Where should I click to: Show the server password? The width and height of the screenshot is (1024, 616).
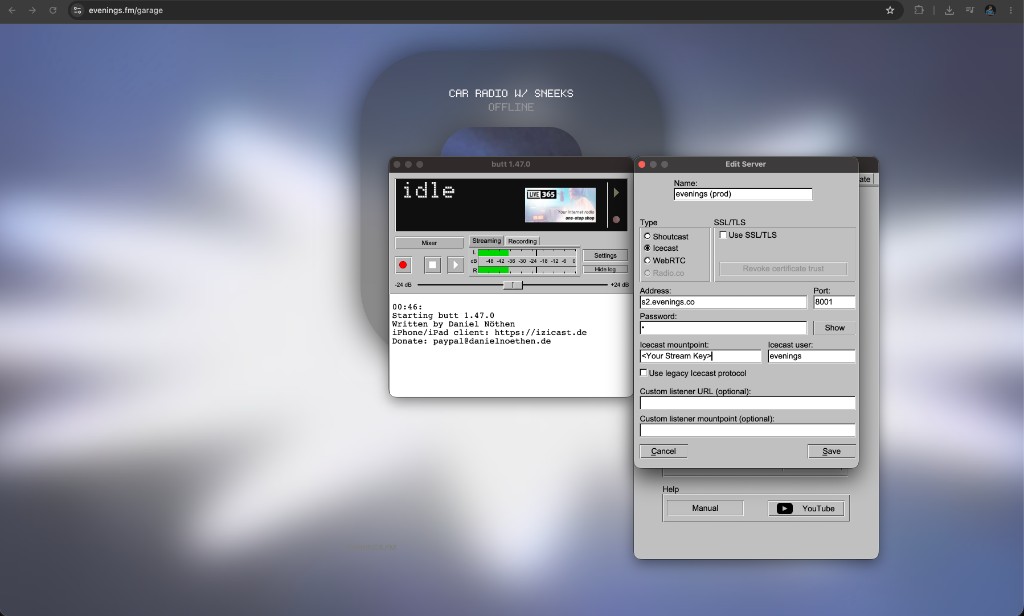834,328
